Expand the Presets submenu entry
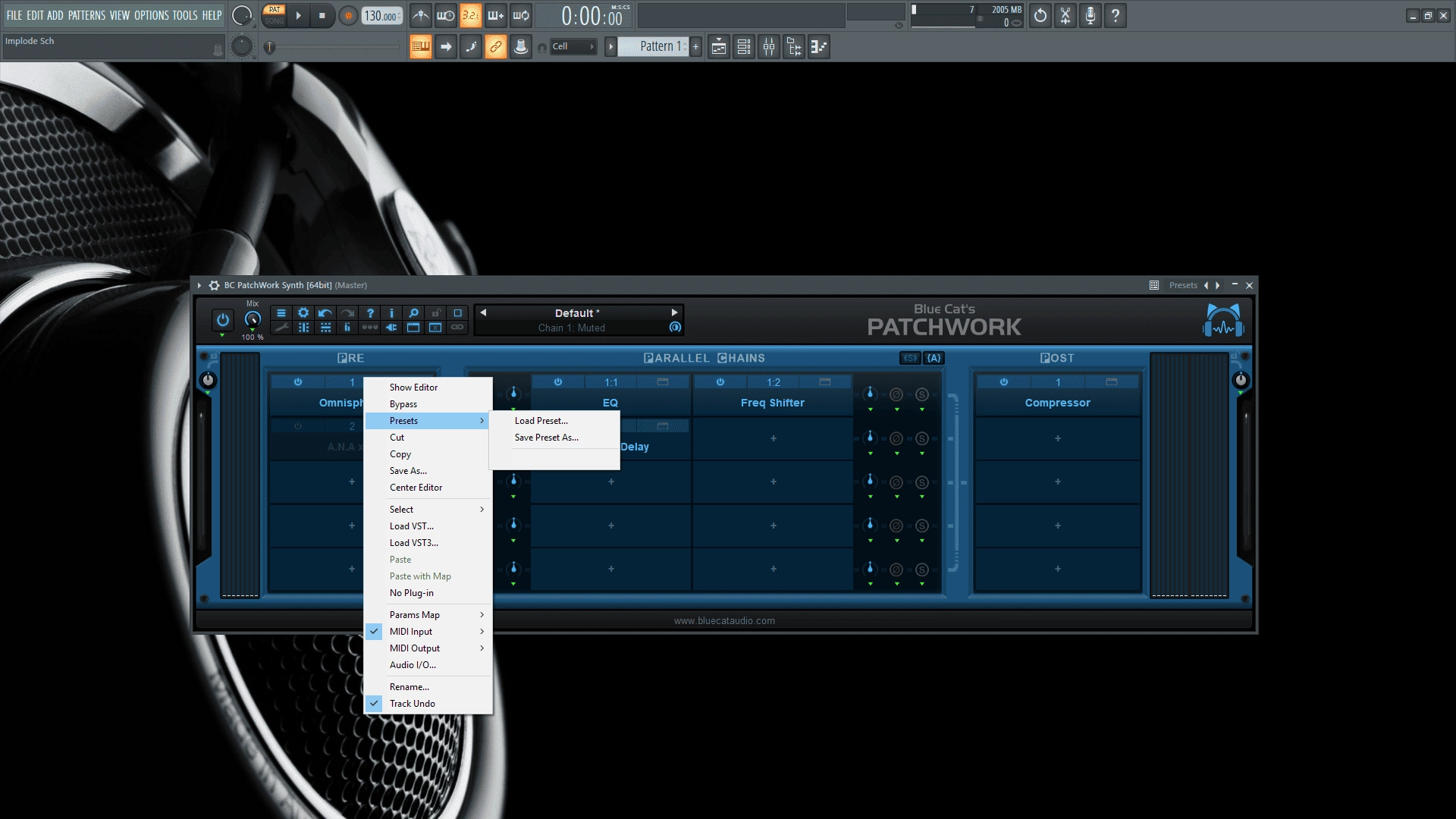This screenshot has width=1456, height=819. [428, 421]
